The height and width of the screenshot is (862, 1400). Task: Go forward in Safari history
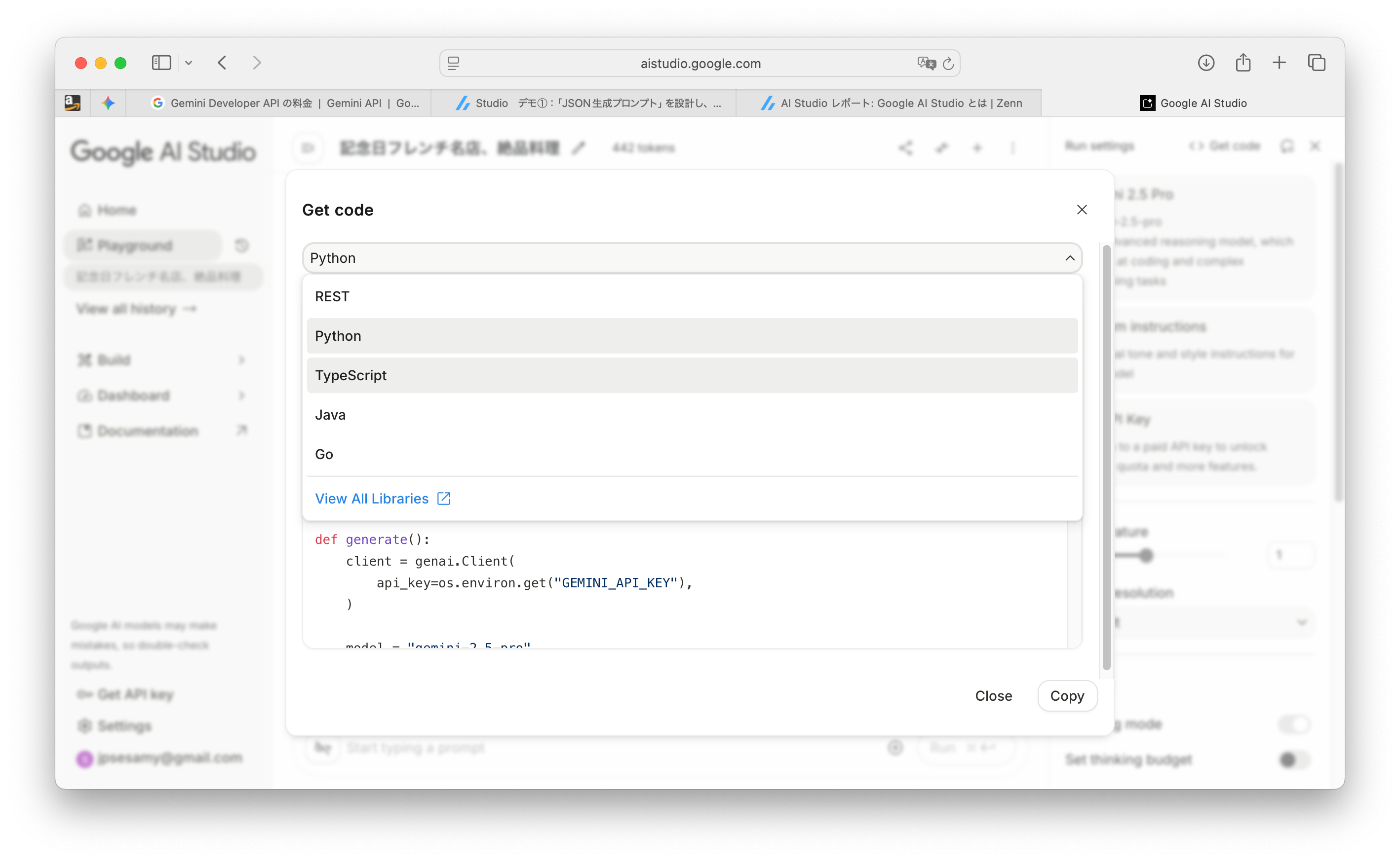[x=257, y=63]
